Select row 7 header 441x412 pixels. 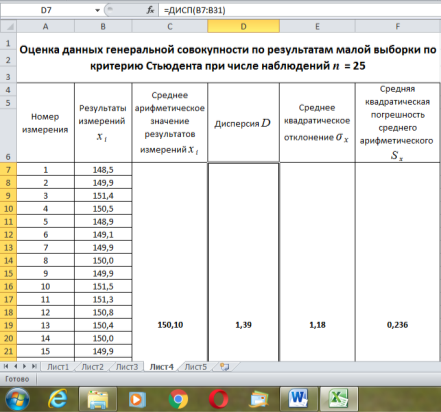click(8, 170)
